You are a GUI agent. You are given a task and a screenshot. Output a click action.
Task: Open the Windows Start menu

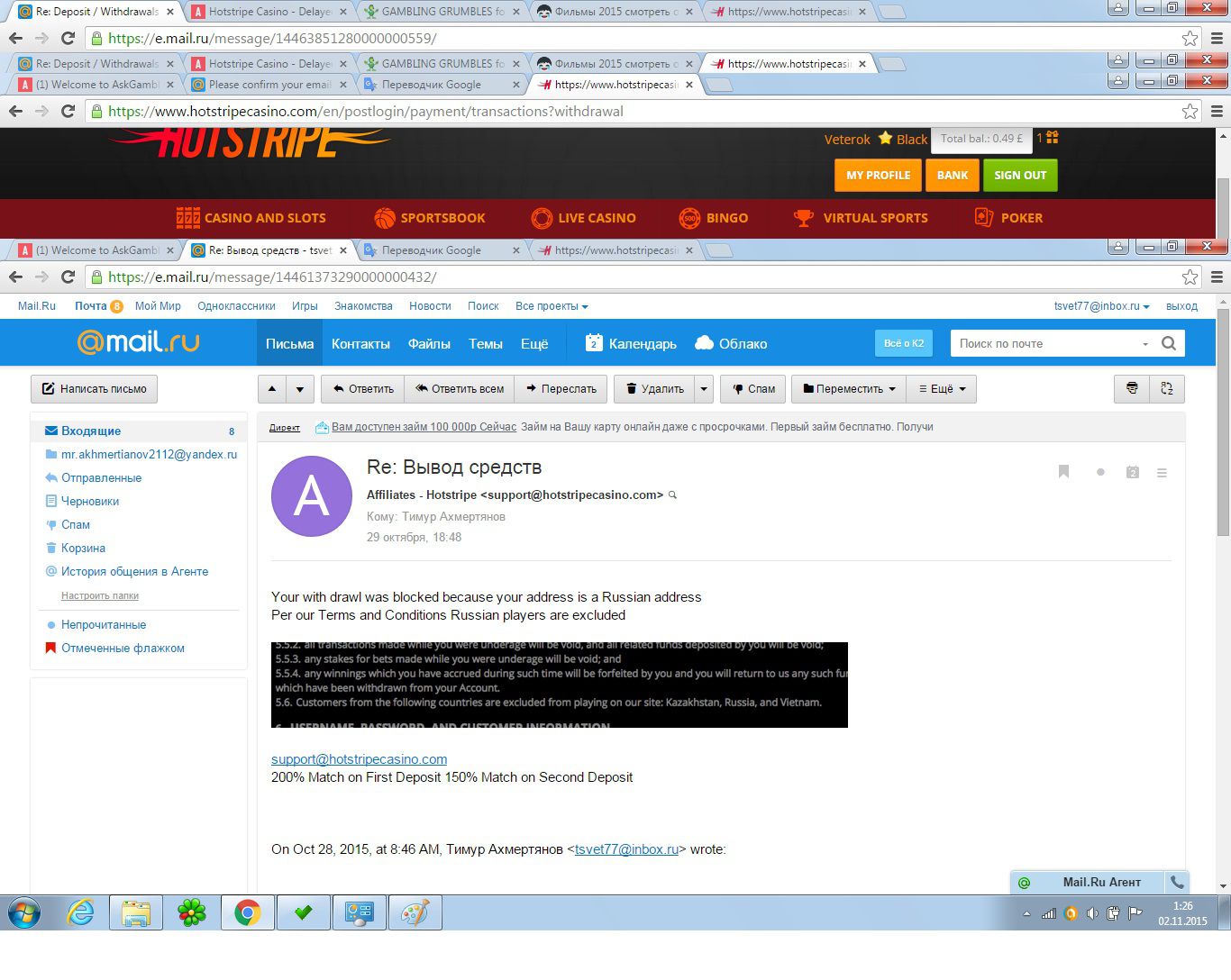(x=24, y=912)
